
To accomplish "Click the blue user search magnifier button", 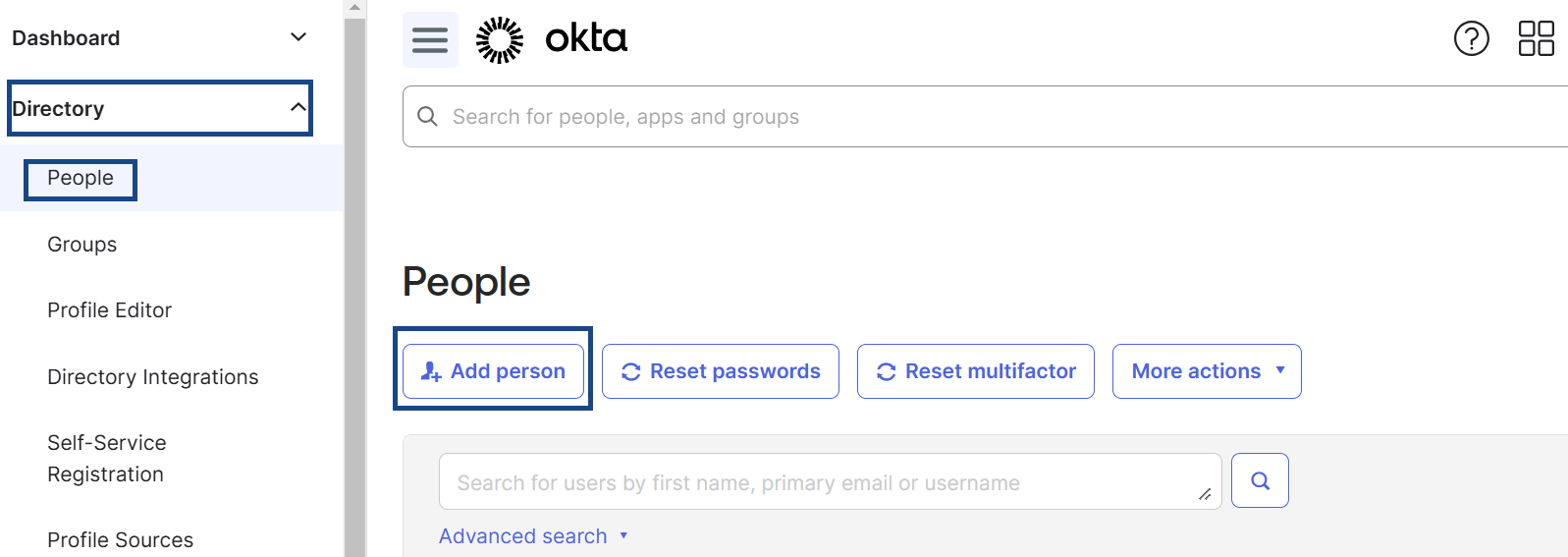I will [1260, 480].
